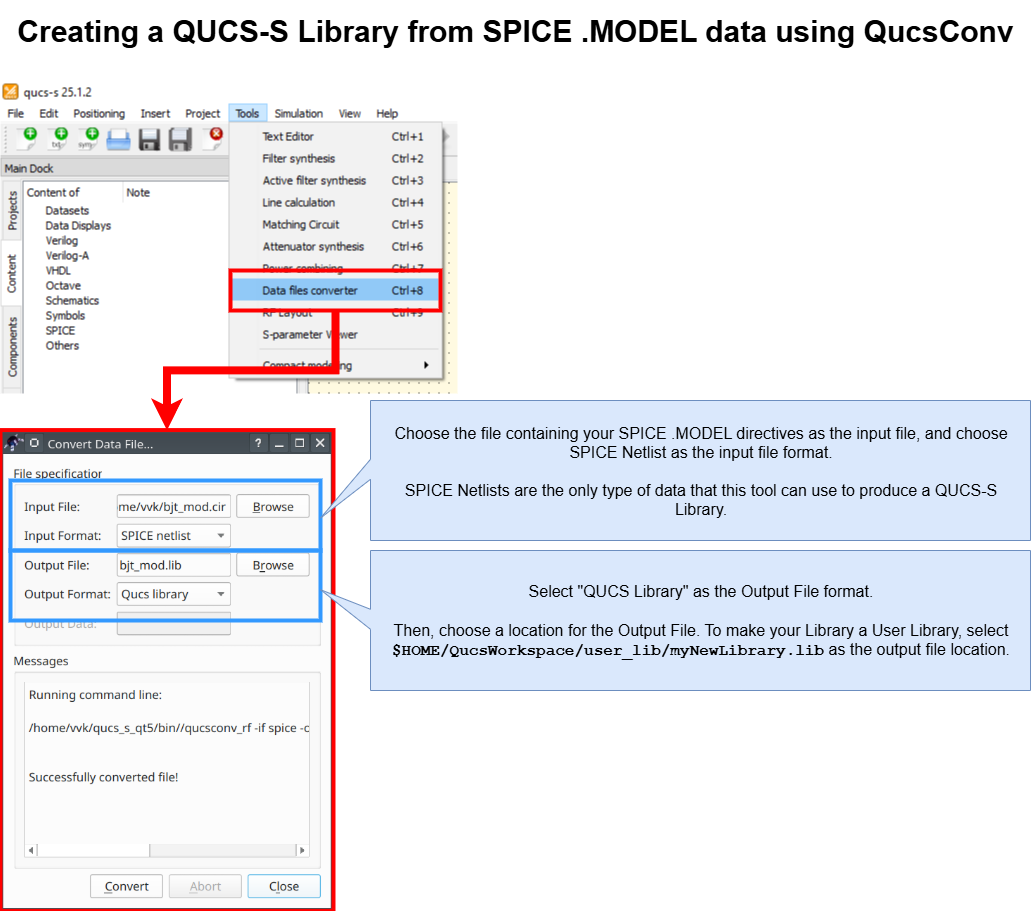The width and height of the screenshot is (1031, 911).
Task: Click the new schematic document icon
Action: click(28, 138)
